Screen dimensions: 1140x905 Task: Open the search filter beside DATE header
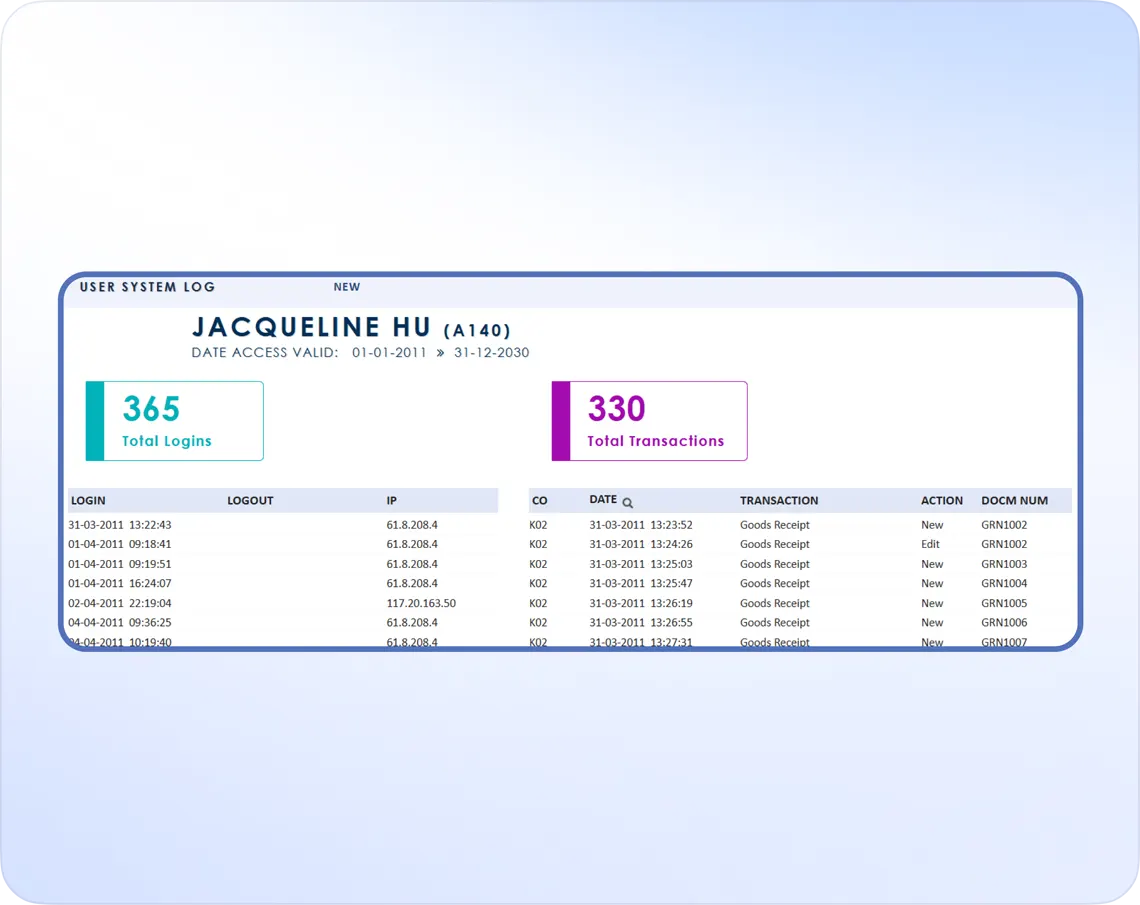click(628, 502)
